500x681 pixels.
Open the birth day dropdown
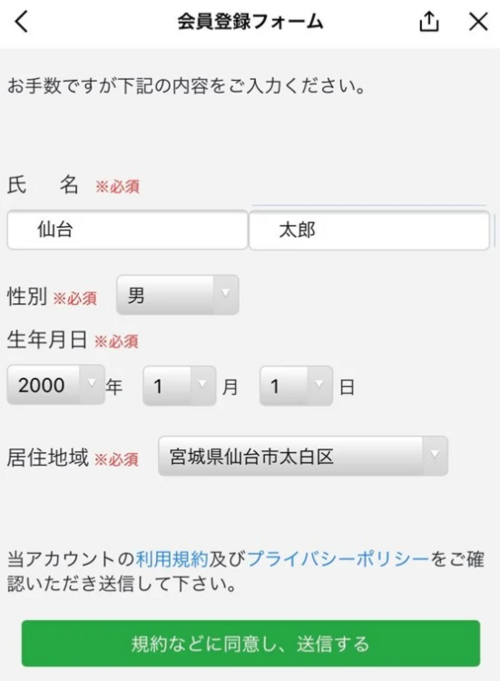pyautogui.click(x=296, y=386)
